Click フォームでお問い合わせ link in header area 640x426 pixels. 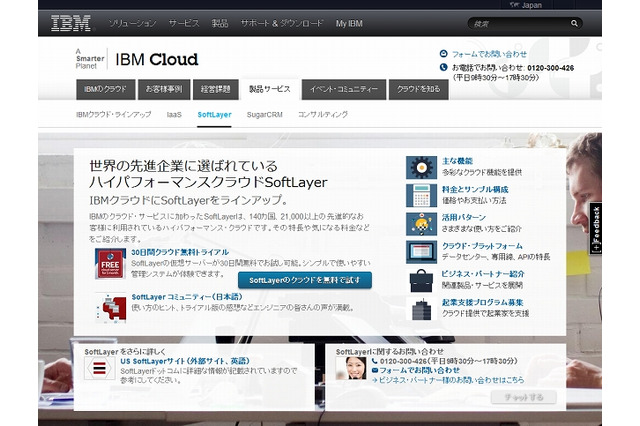(x=489, y=54)
